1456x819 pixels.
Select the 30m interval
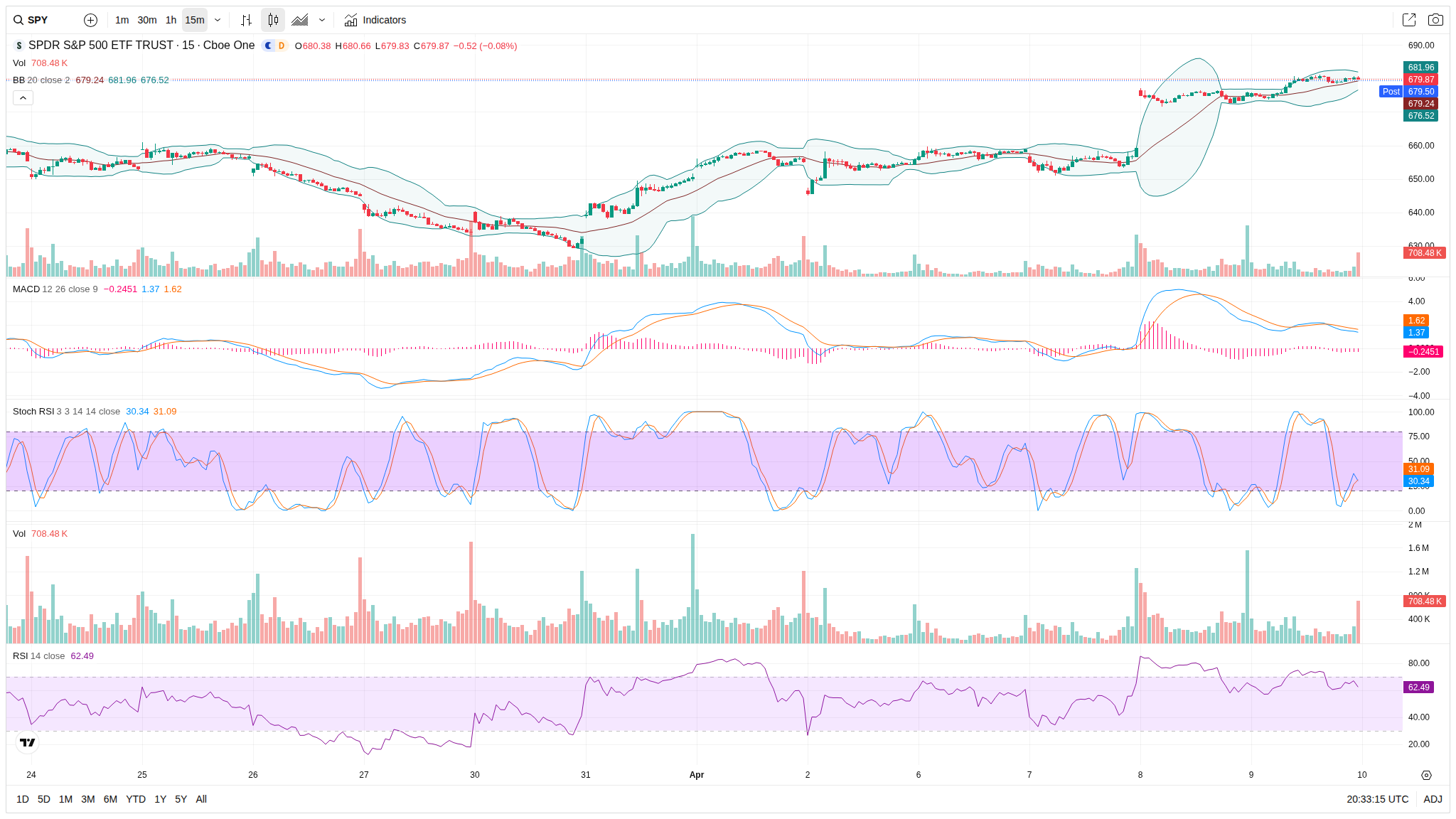point(147,20)
